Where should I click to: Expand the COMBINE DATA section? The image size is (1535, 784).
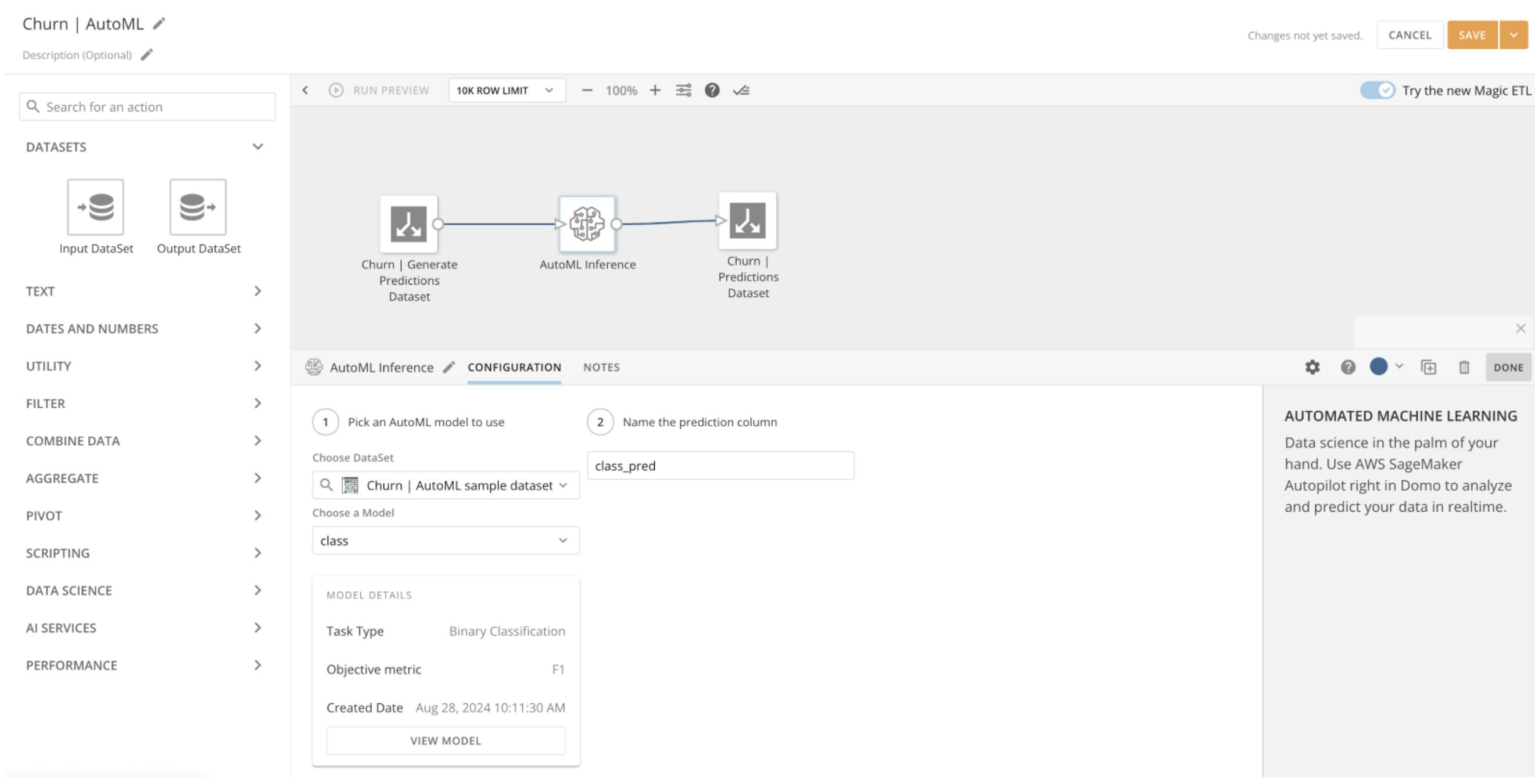143,441
